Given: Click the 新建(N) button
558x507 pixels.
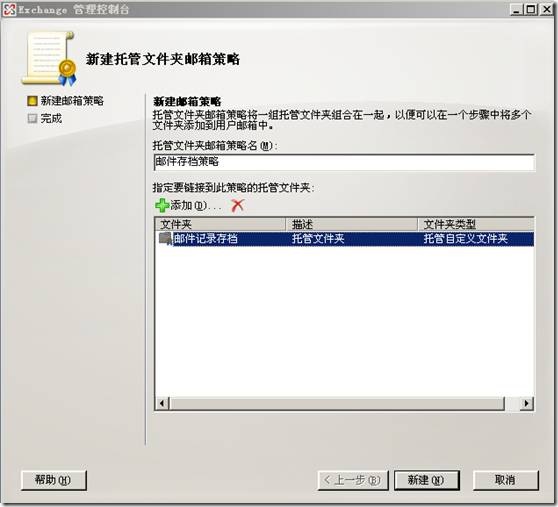Looking at the screenshot, I should click(426, 480).
